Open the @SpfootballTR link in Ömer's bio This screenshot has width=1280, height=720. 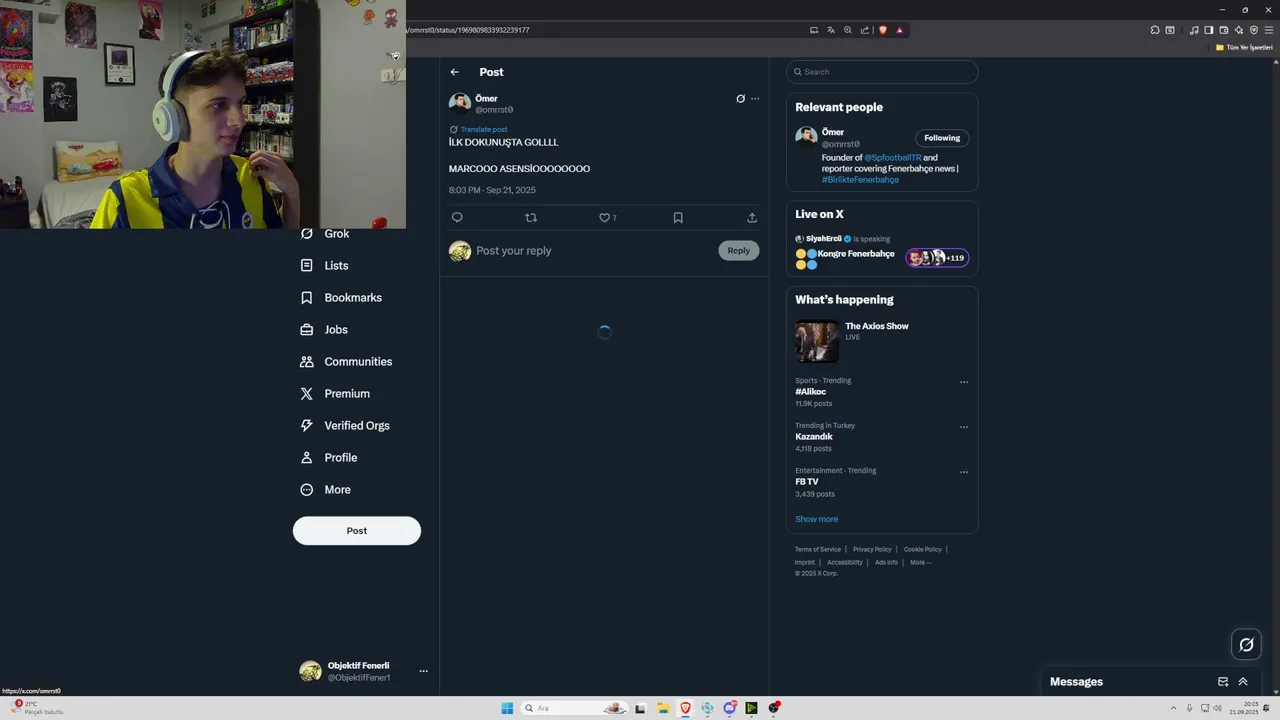[893, 158]
